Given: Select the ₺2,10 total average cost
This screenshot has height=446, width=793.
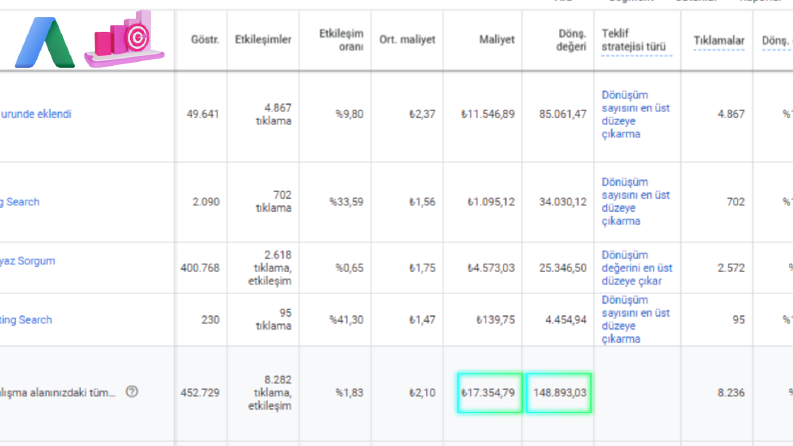Looking at the screenshot, I should pos(422,392).
